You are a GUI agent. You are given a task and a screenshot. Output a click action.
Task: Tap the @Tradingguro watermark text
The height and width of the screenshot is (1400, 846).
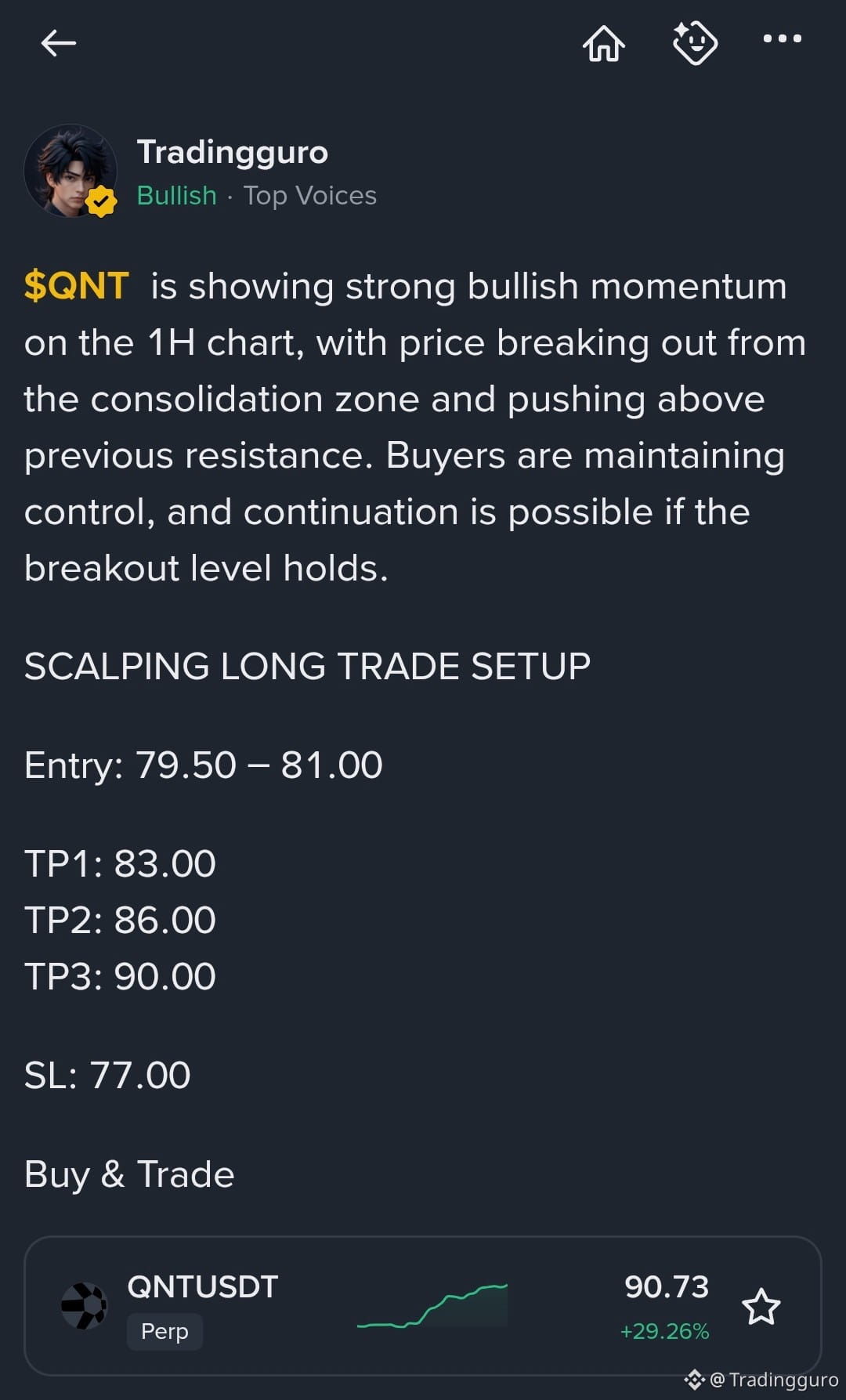point(774,1380)
